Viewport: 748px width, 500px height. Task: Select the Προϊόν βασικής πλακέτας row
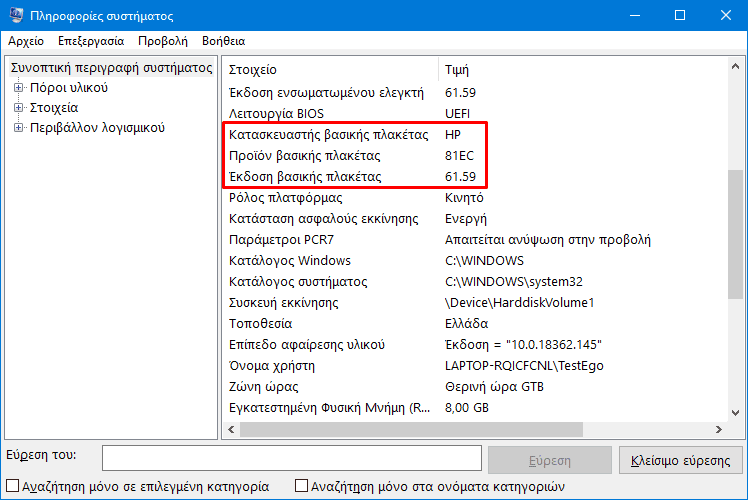pos(475,156)
